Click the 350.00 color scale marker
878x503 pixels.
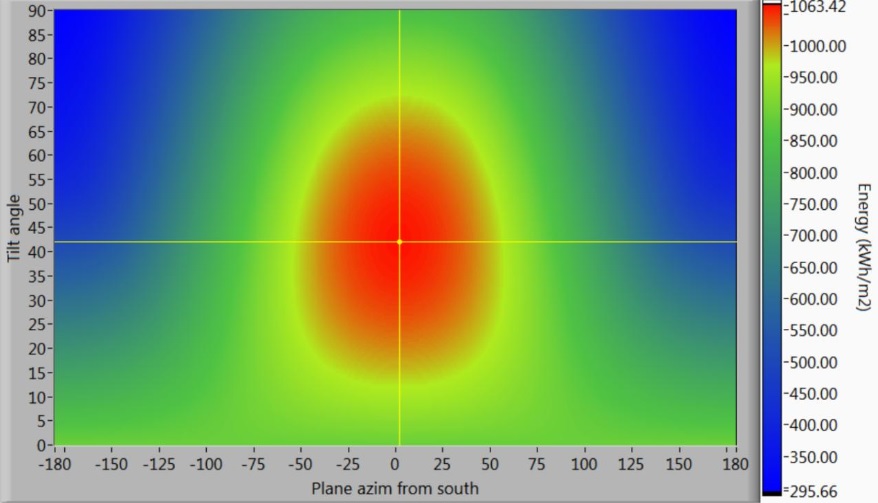click(814, 457)
